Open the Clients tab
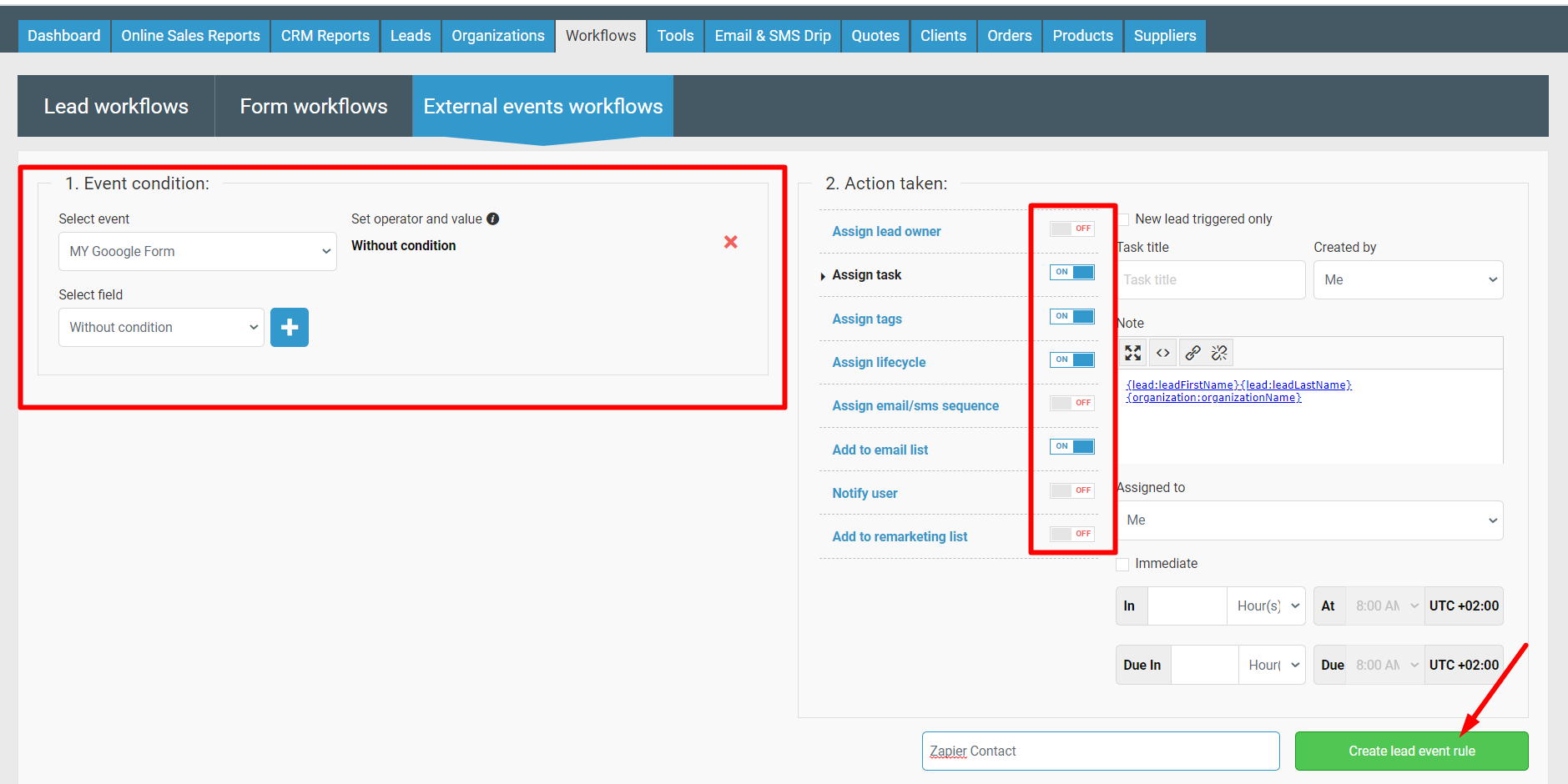1568x784 pixels. (943, 36)
